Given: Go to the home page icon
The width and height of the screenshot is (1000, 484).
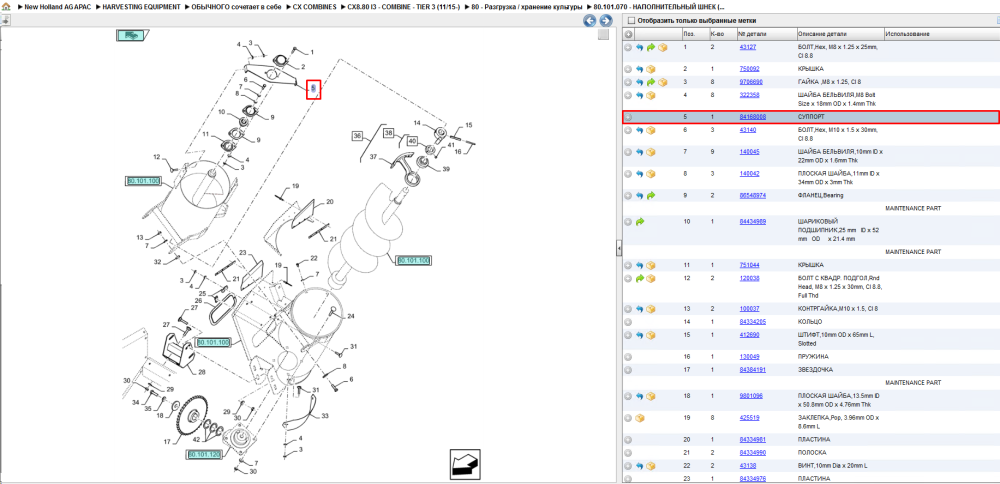Looking at the screenshot, I should (5, 6).
